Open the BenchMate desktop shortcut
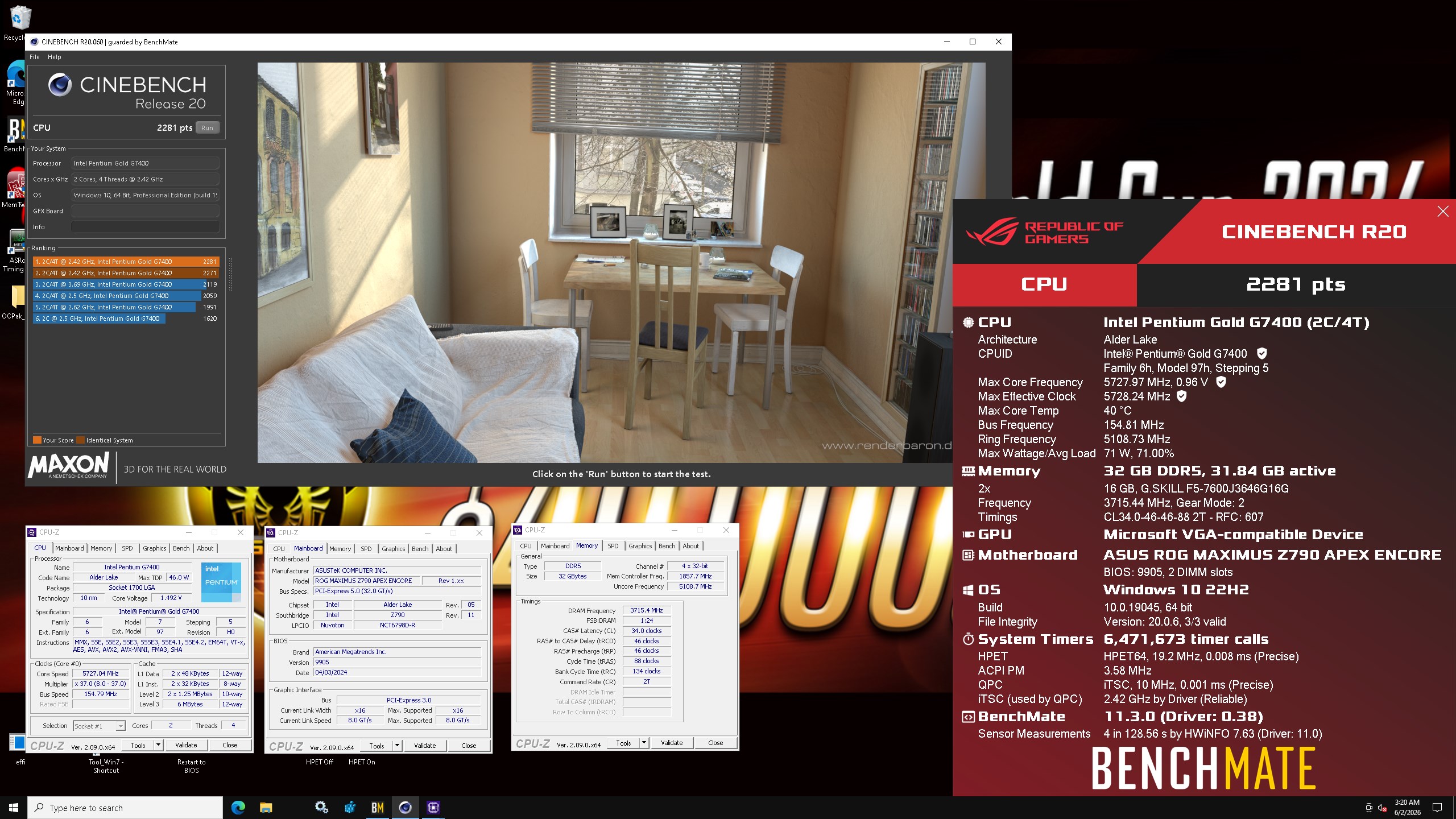The image size is (1456, 819). [x=16, y=130]
